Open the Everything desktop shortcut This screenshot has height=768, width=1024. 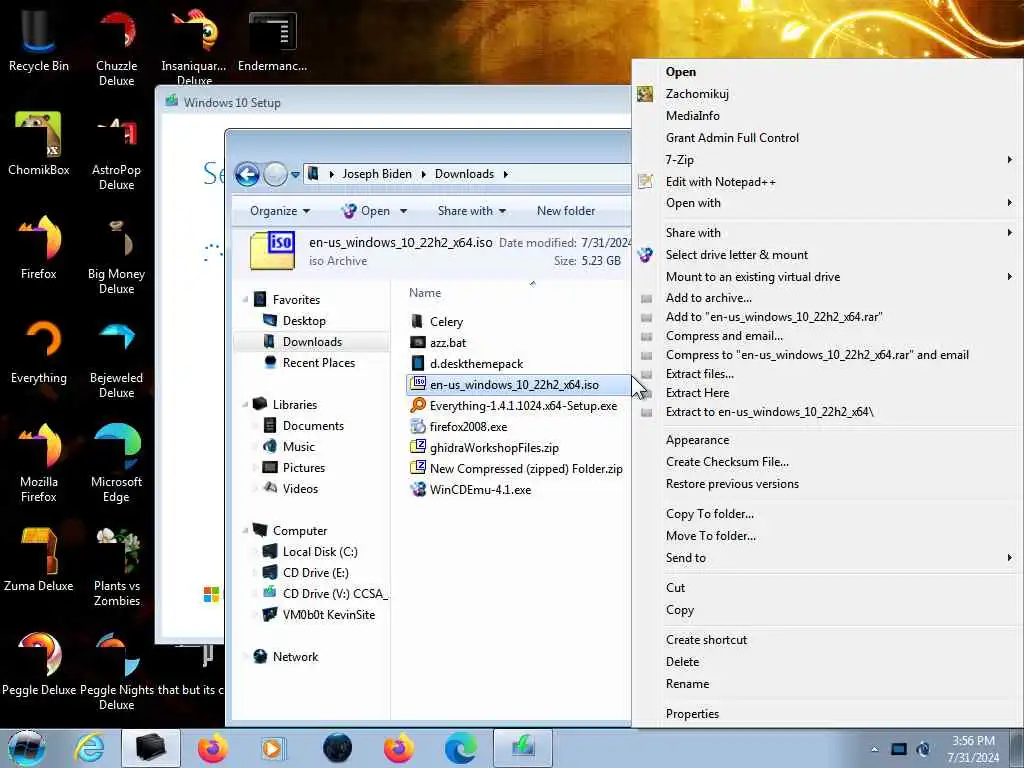(x=39, y=351)
